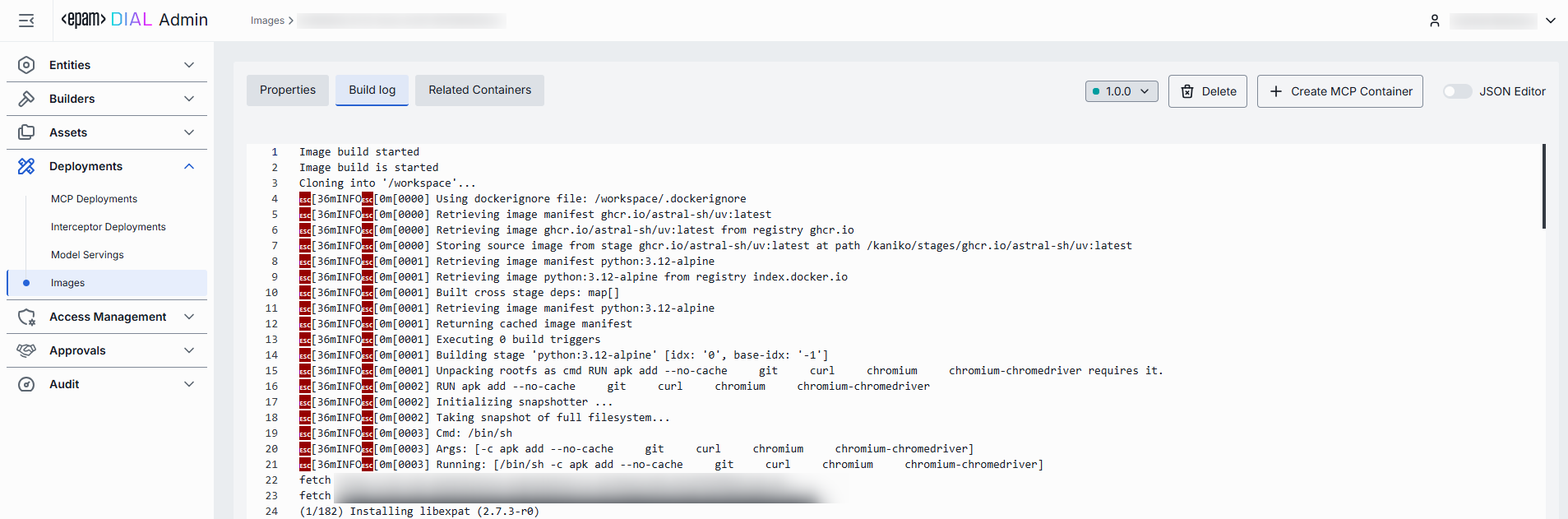Click Create MCP Container button

1339,91
